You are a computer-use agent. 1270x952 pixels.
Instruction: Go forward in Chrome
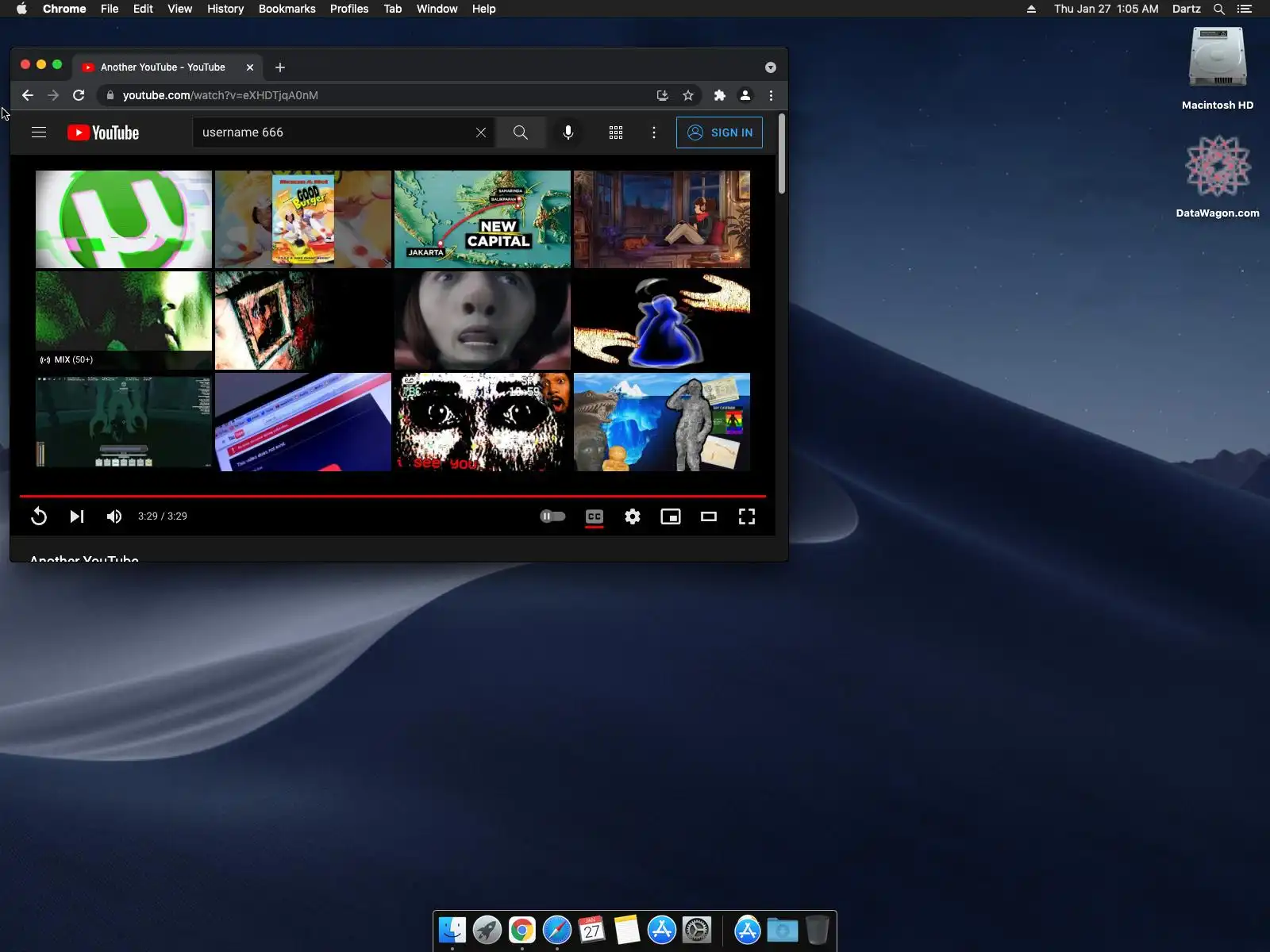coord(53,95)
